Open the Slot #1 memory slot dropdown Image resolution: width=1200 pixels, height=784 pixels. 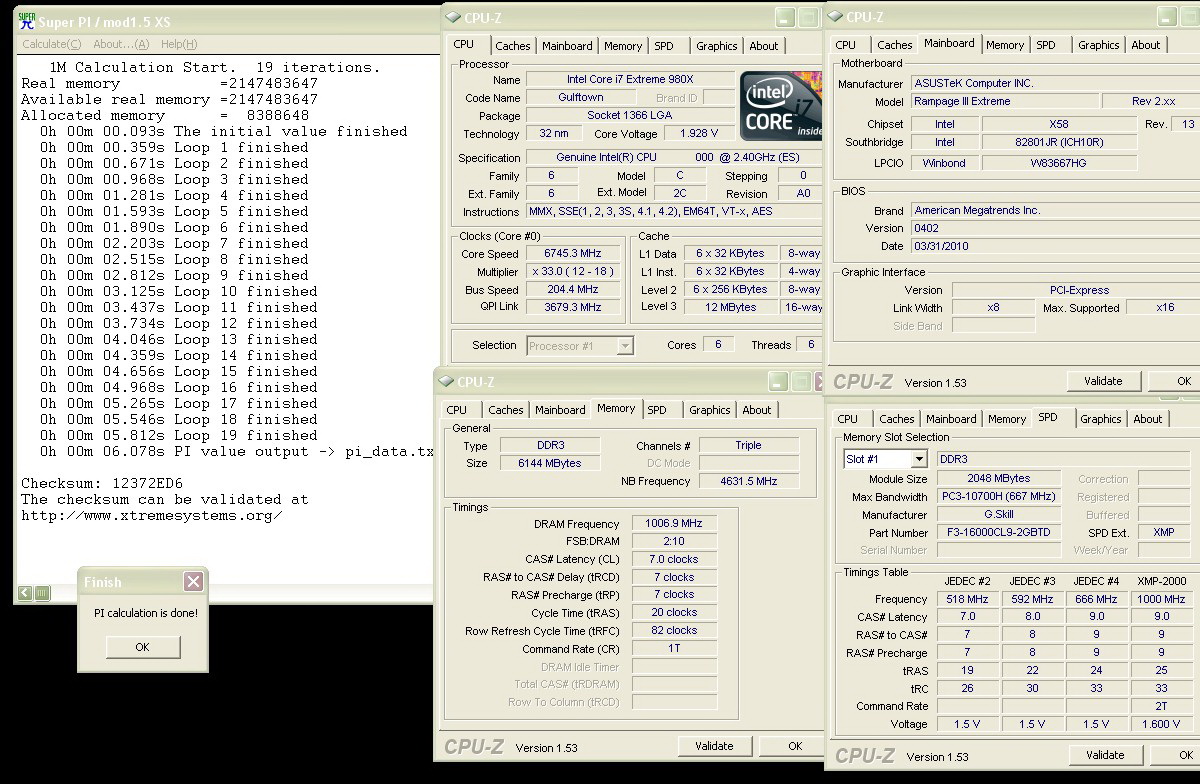pos(917,459)
